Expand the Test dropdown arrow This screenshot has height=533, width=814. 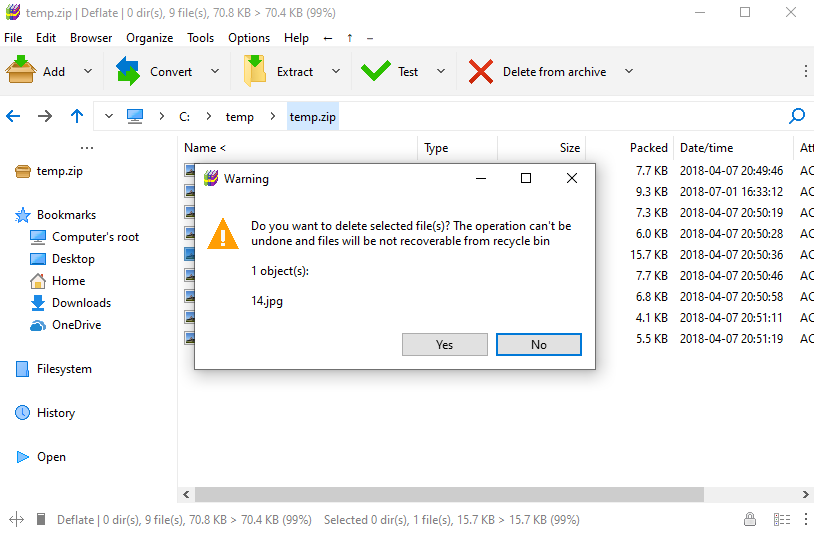coord(441,71)
